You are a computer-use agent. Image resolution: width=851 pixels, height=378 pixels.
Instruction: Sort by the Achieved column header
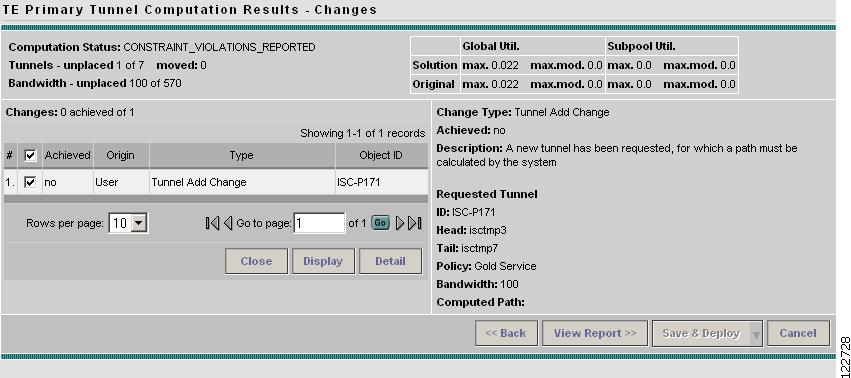67,155
